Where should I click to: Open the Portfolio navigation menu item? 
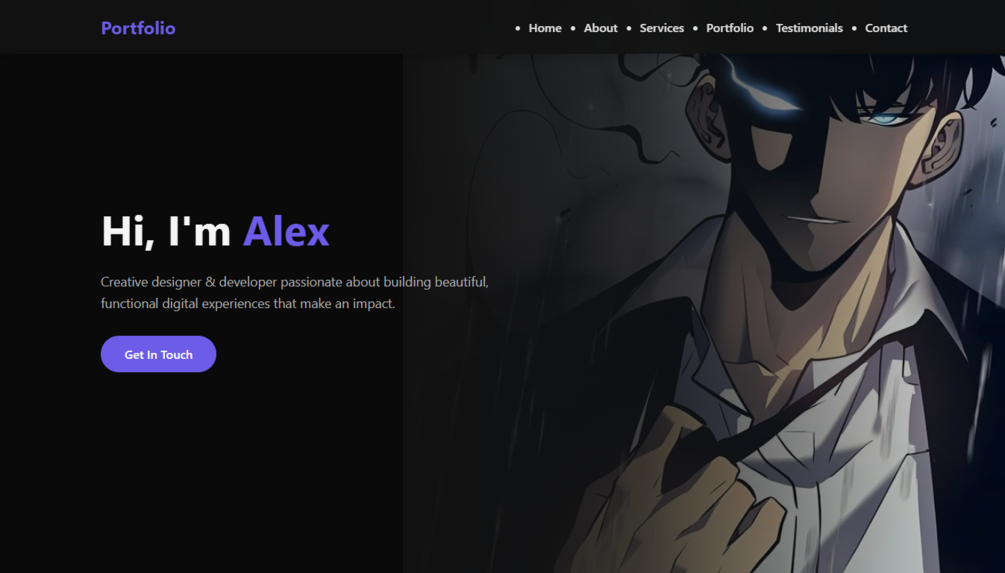(729, 28)
